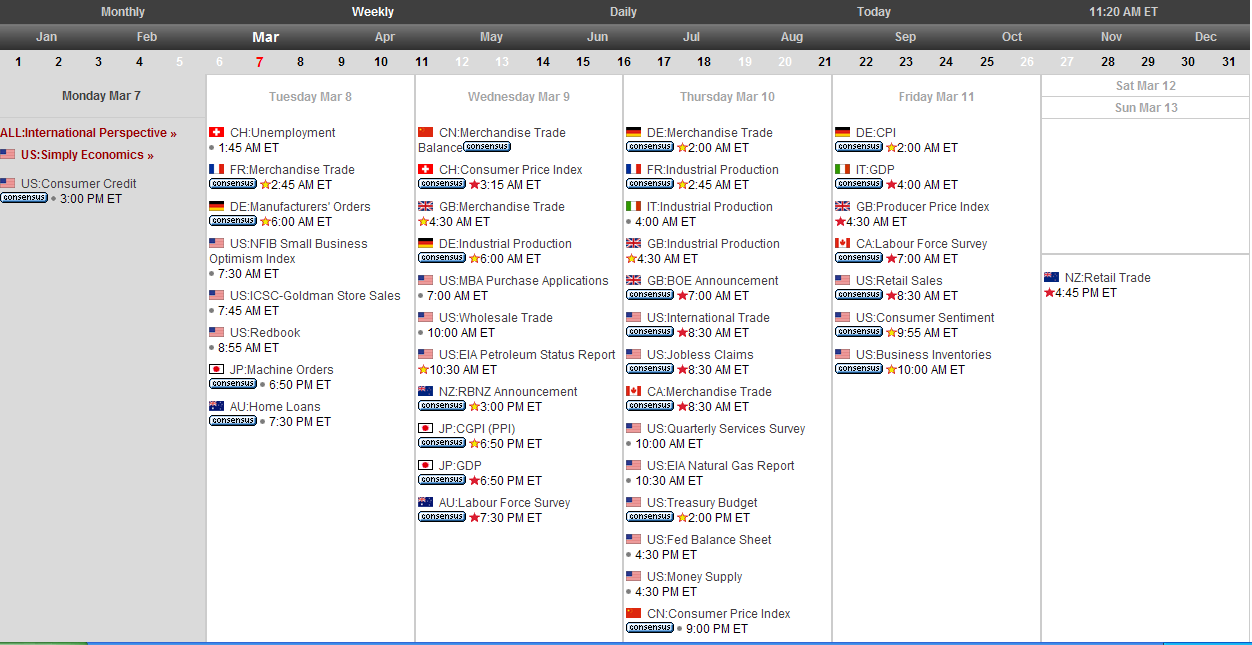Open the US:Jobless Claims event
The width and height of the screenshot is (1252, 645).
[x=699, y=355]
